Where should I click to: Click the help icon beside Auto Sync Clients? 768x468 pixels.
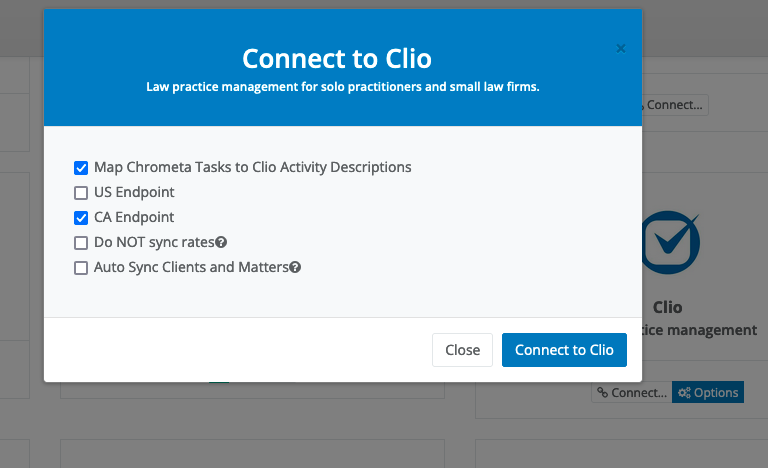295,267
